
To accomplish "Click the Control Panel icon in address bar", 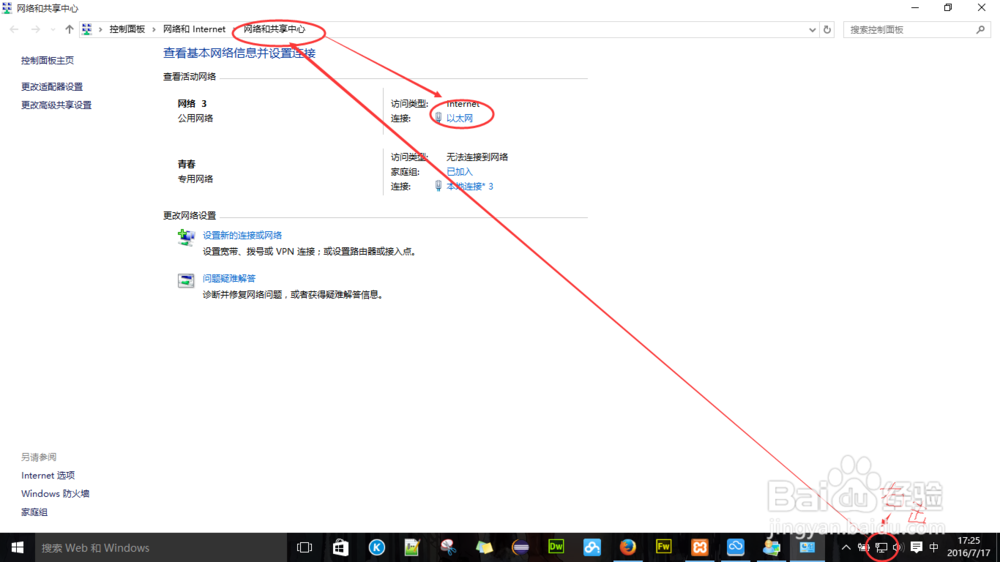I will click(87, 29).
